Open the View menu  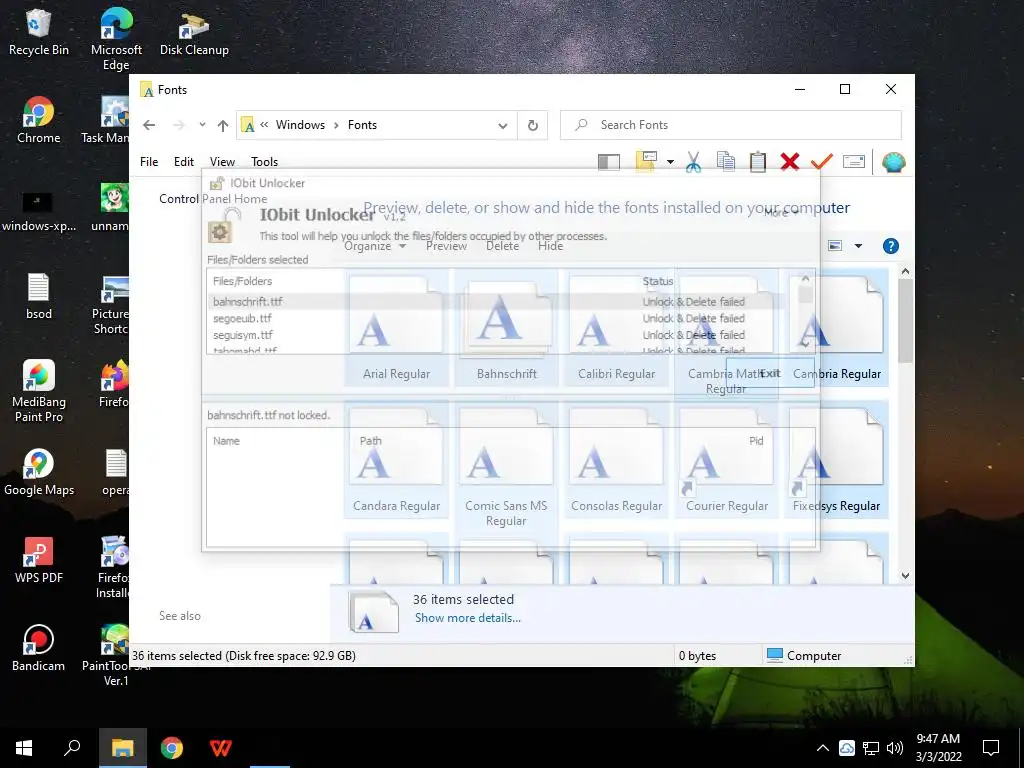222,162
